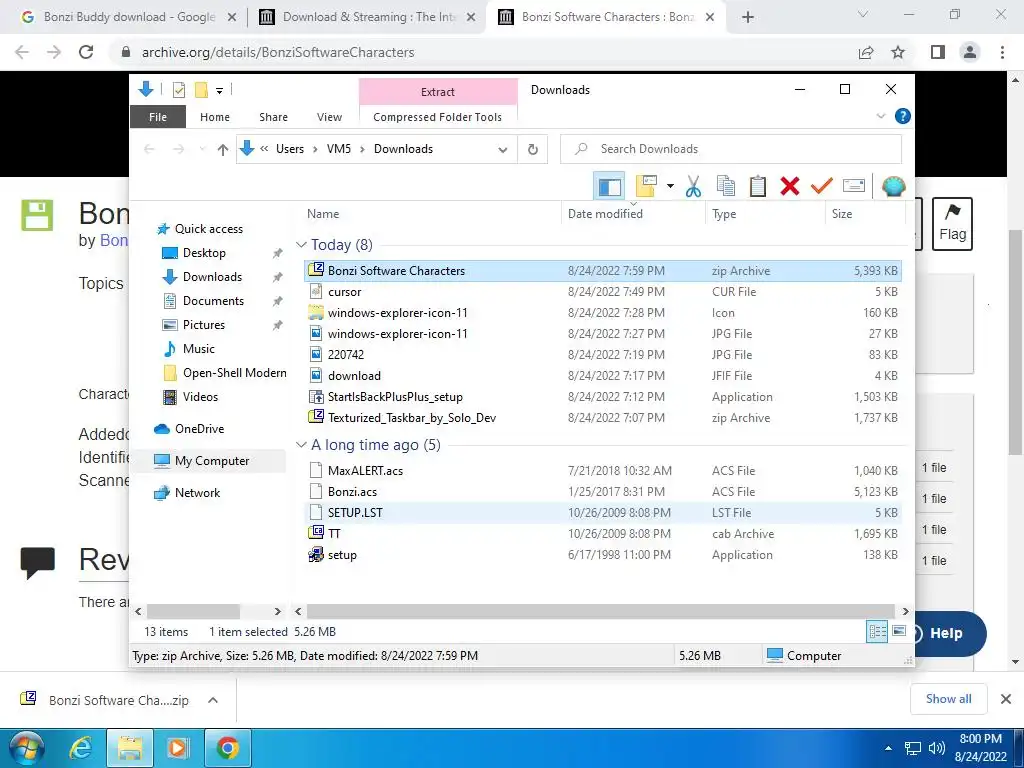Click the red X Delete toolbar icon
This screenshot has height=768, width=1024.
click(790, 186)
